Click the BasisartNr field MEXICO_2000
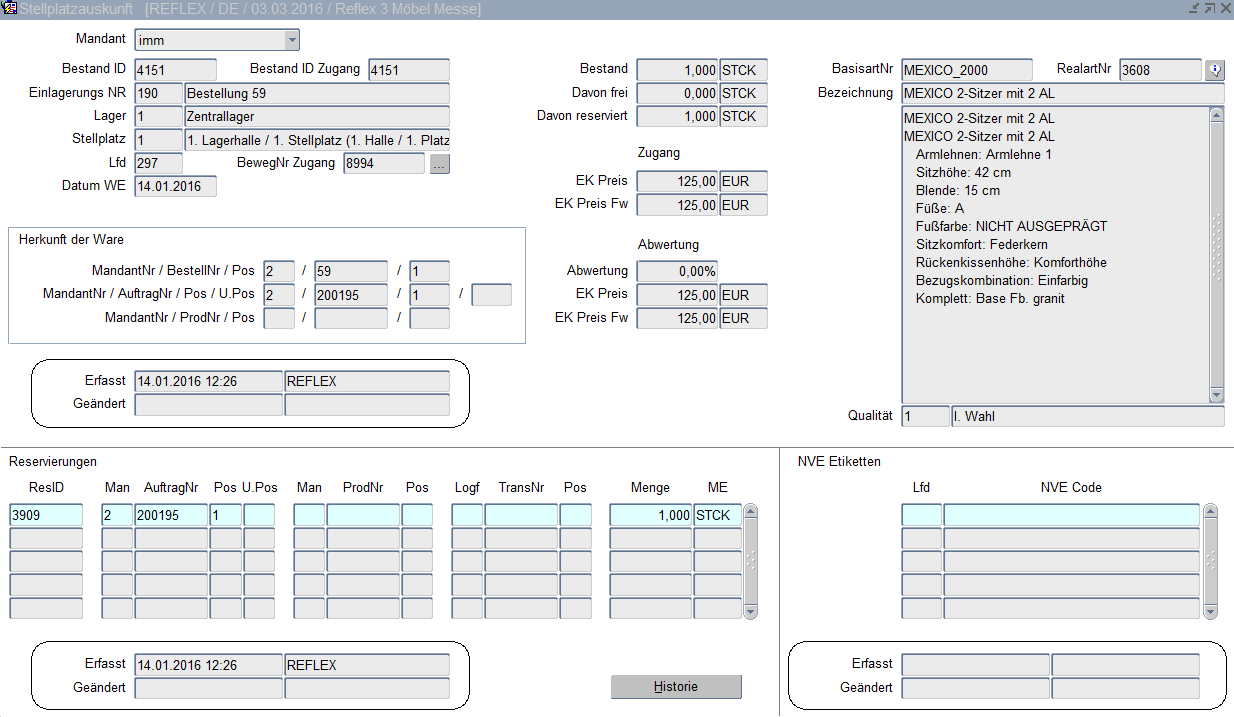 966,70
